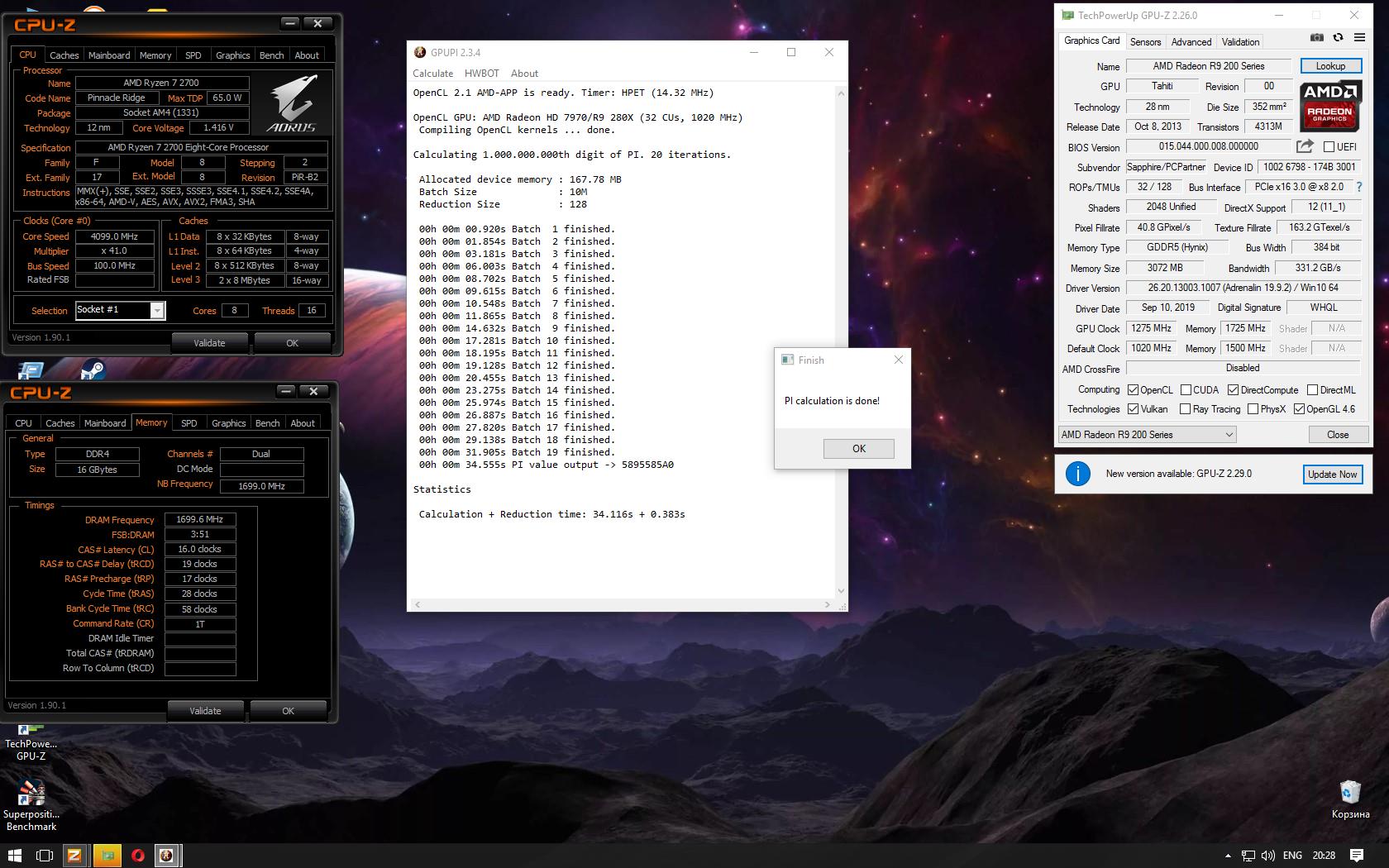Click the Steam desktop icon
Screen dimensions: 1389x868
tap(93, 370)
